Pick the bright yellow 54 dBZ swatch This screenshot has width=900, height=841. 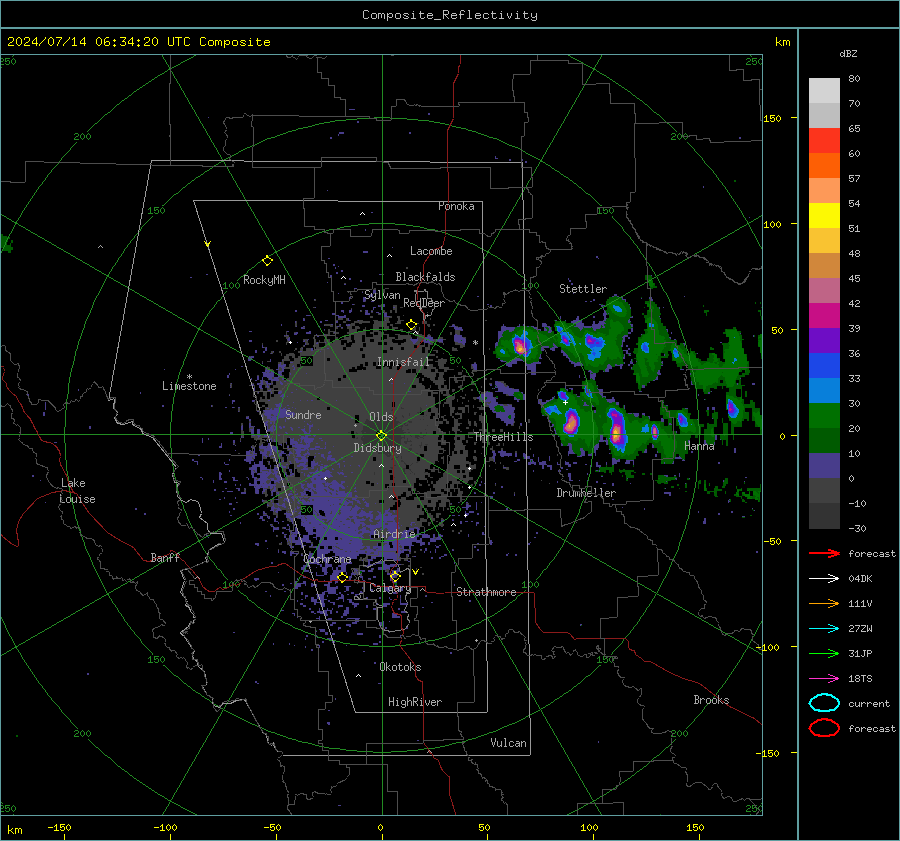(x=824, y=215)
